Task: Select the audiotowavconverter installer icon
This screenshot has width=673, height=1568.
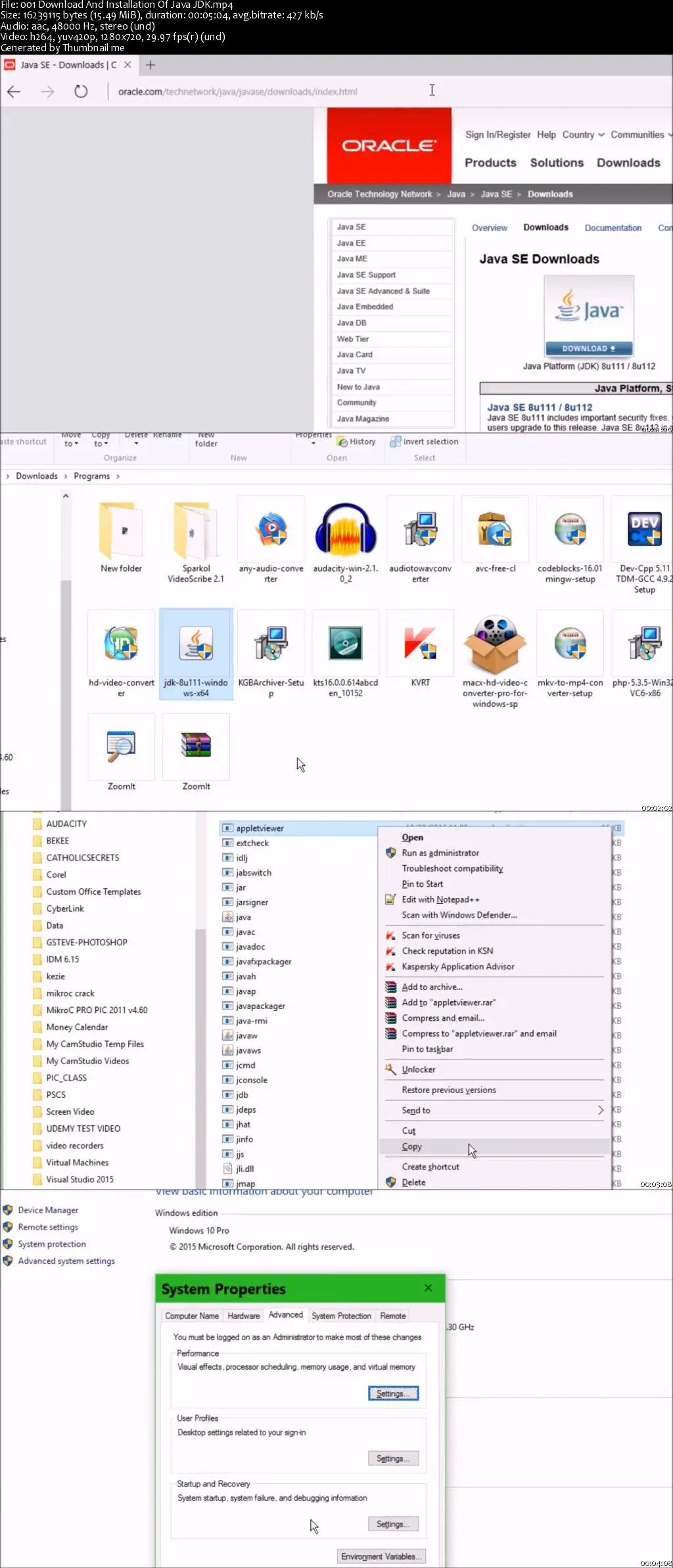Action: coord(421,529)
